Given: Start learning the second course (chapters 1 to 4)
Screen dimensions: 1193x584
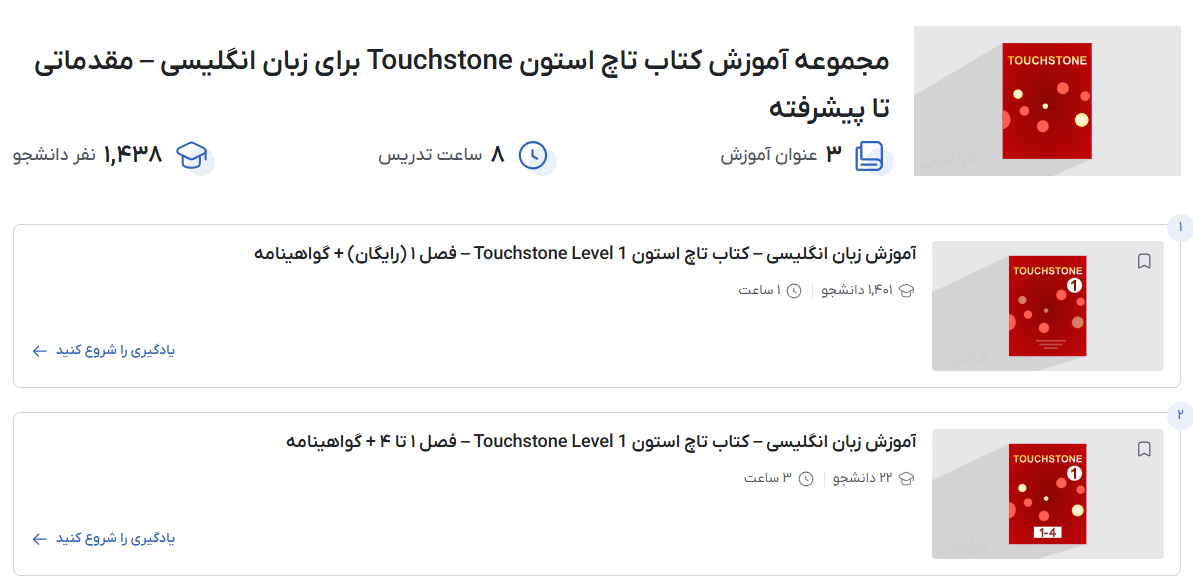Looking at the screenshot, I should point(104,539).
